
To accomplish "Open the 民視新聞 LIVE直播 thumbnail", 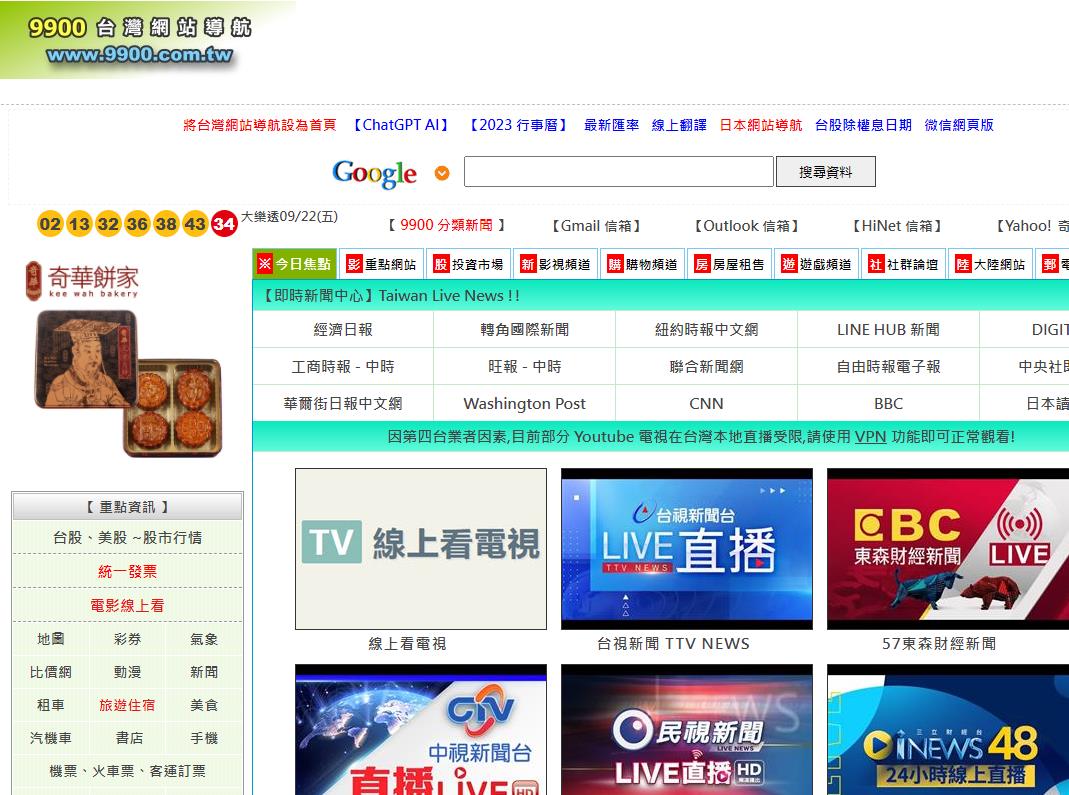I will click(x=687, y=730).
